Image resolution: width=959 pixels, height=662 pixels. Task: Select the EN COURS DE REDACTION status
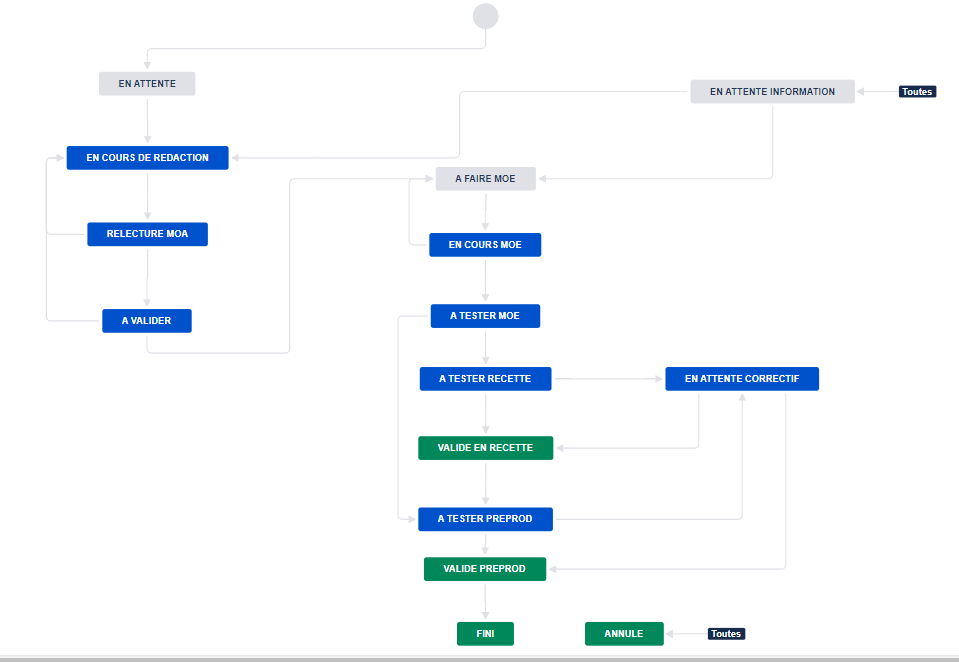click(147, 158)
